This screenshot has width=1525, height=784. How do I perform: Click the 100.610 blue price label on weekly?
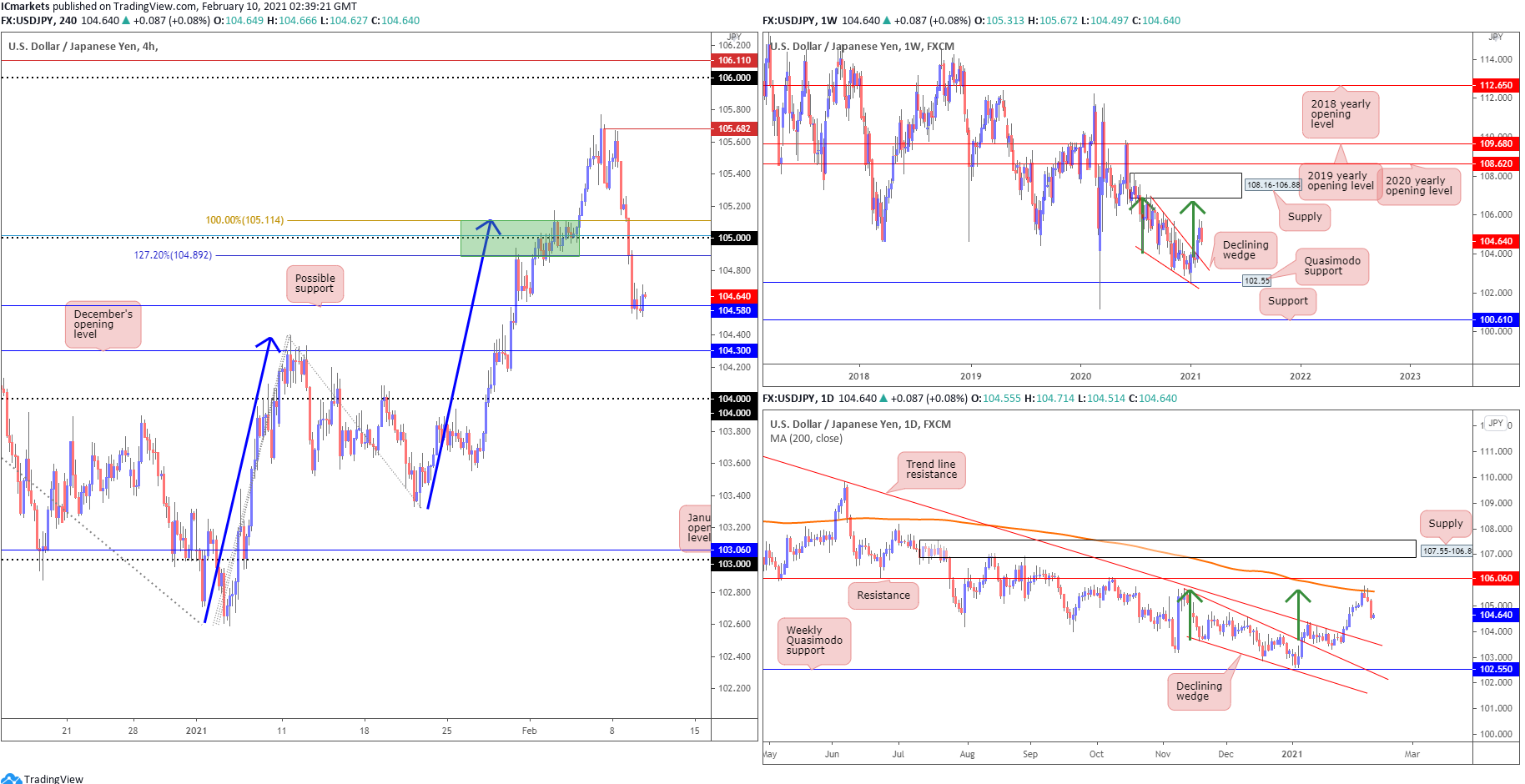pos(1496,319)
